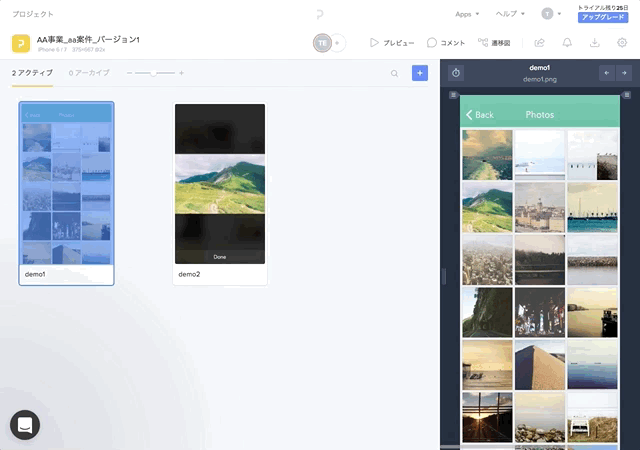Click the sand pyramid photo in preview

point(540,365)
